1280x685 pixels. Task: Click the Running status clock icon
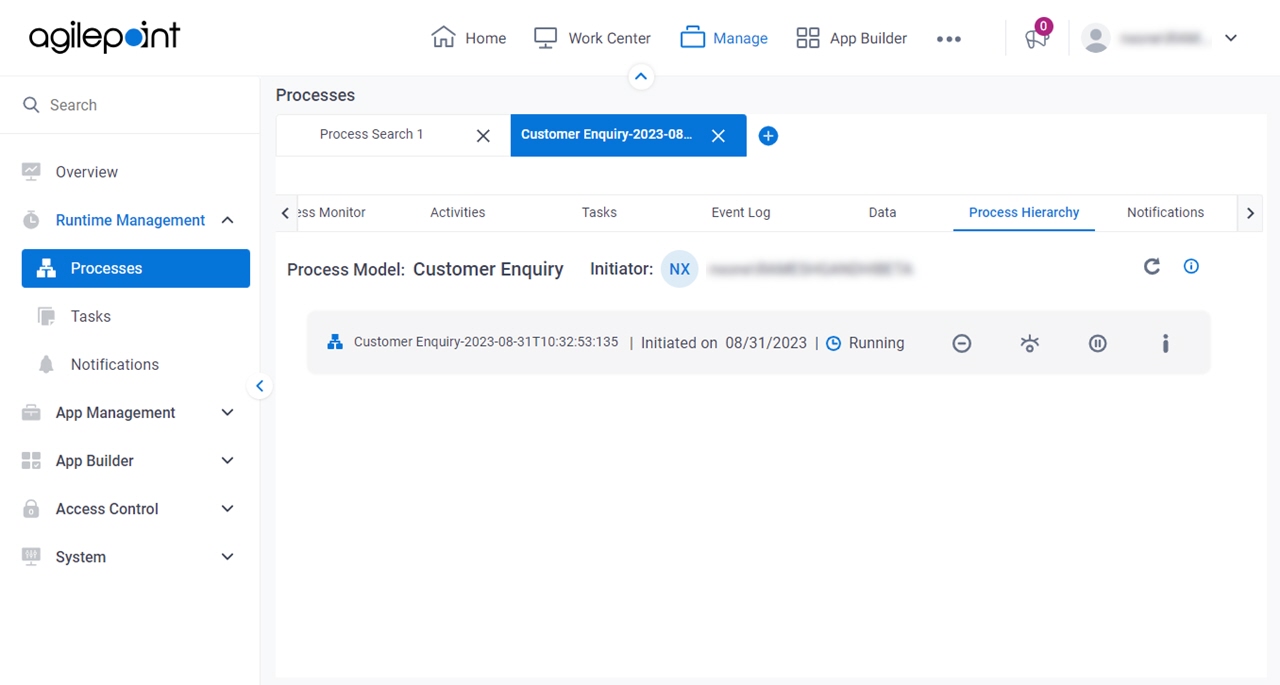pyautogui.click(x=833, y=343)
